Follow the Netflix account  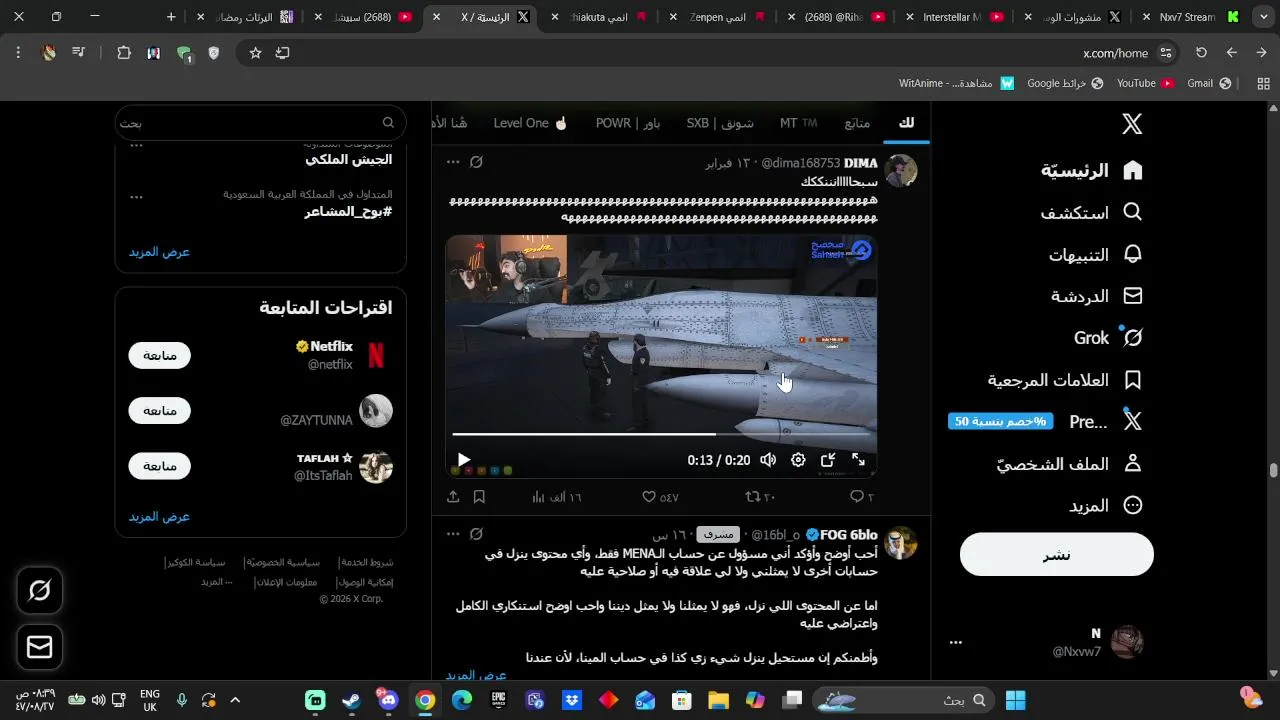pyautogui.click(x=159, y=355)
